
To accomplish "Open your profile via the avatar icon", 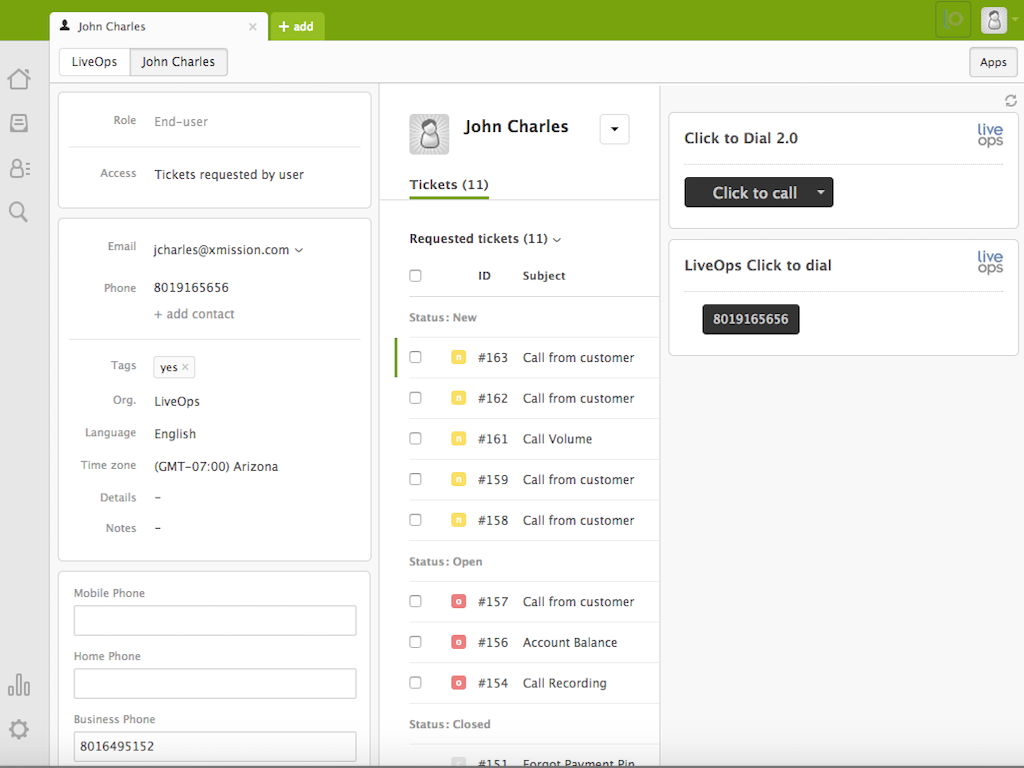I will point(993,20).
